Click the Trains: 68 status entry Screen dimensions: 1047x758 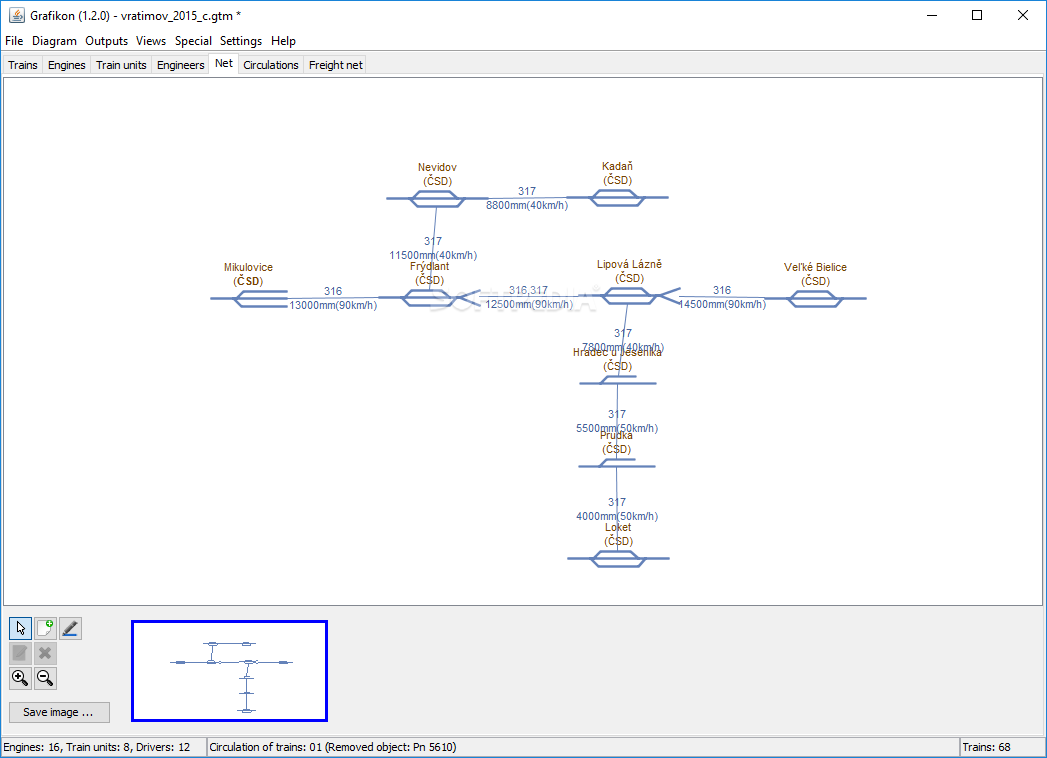(x=986, y=747)
